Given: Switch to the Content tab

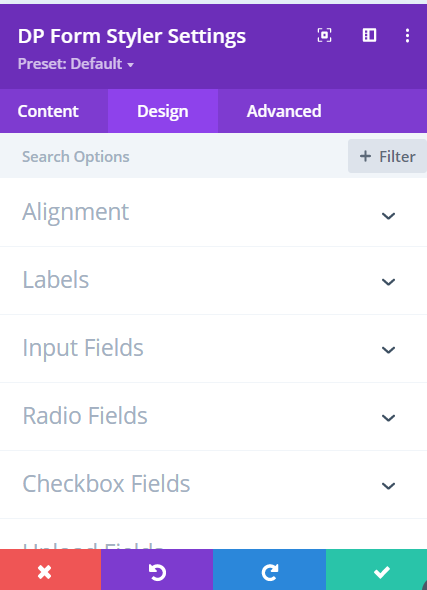Looking at the screenshot, I should [x=48, y=111].
